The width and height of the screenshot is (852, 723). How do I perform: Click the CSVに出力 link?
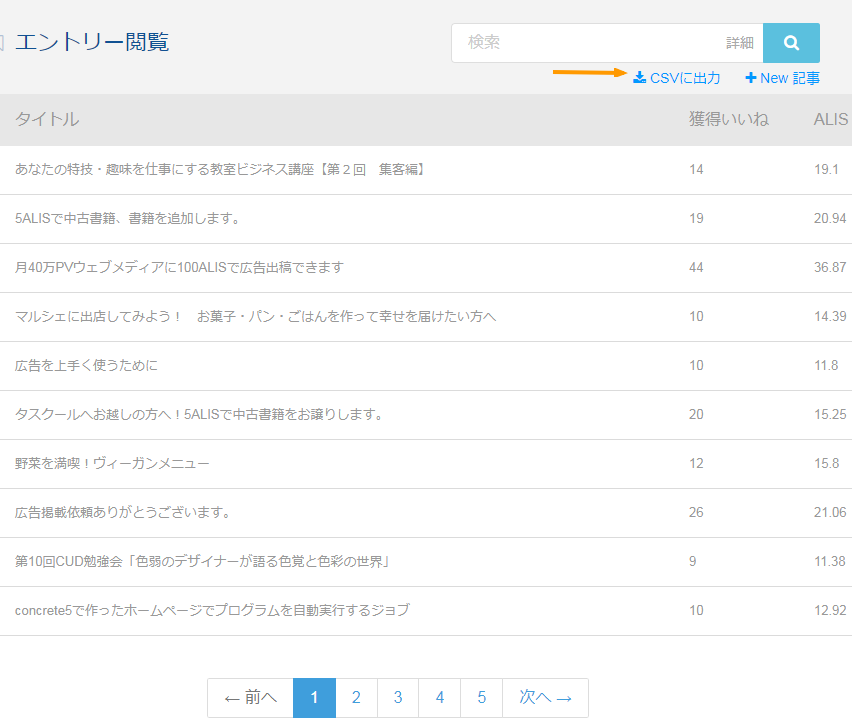pyautogui.click(x=684, y=78)
